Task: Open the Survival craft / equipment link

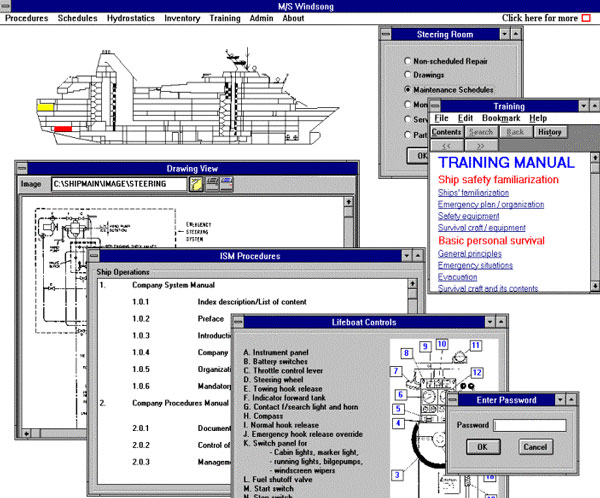Action: 482,227
